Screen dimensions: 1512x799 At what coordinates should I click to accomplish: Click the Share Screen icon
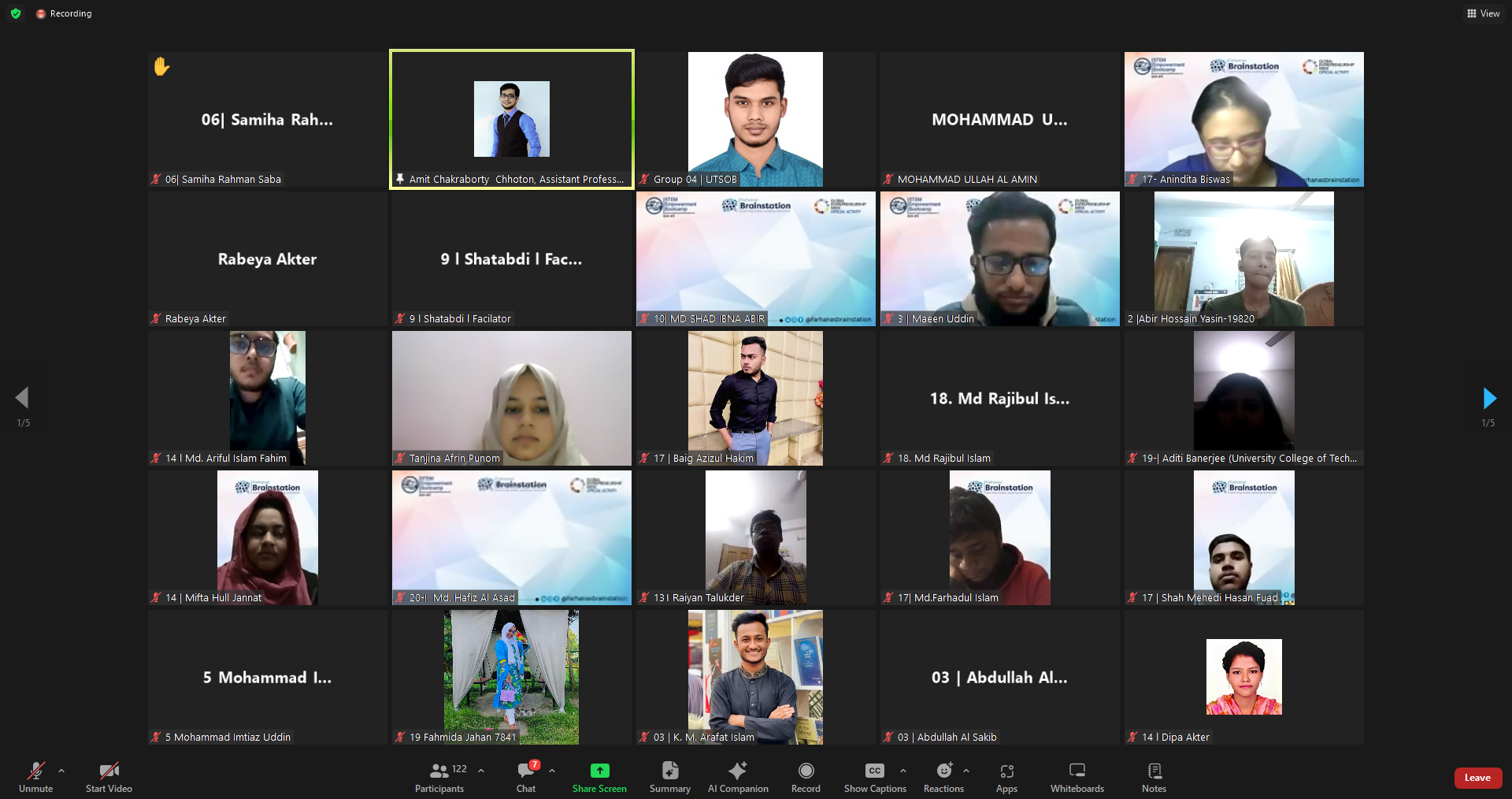599,771
